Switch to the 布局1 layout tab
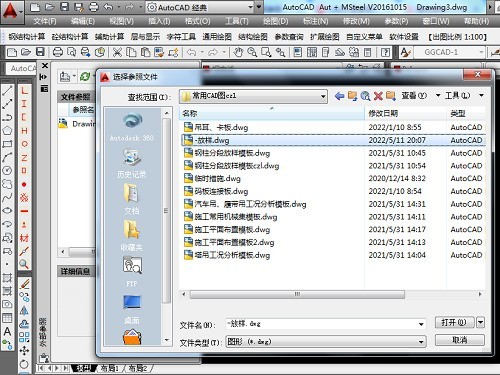Screen dimensions: 500x375 coord(110,368)
